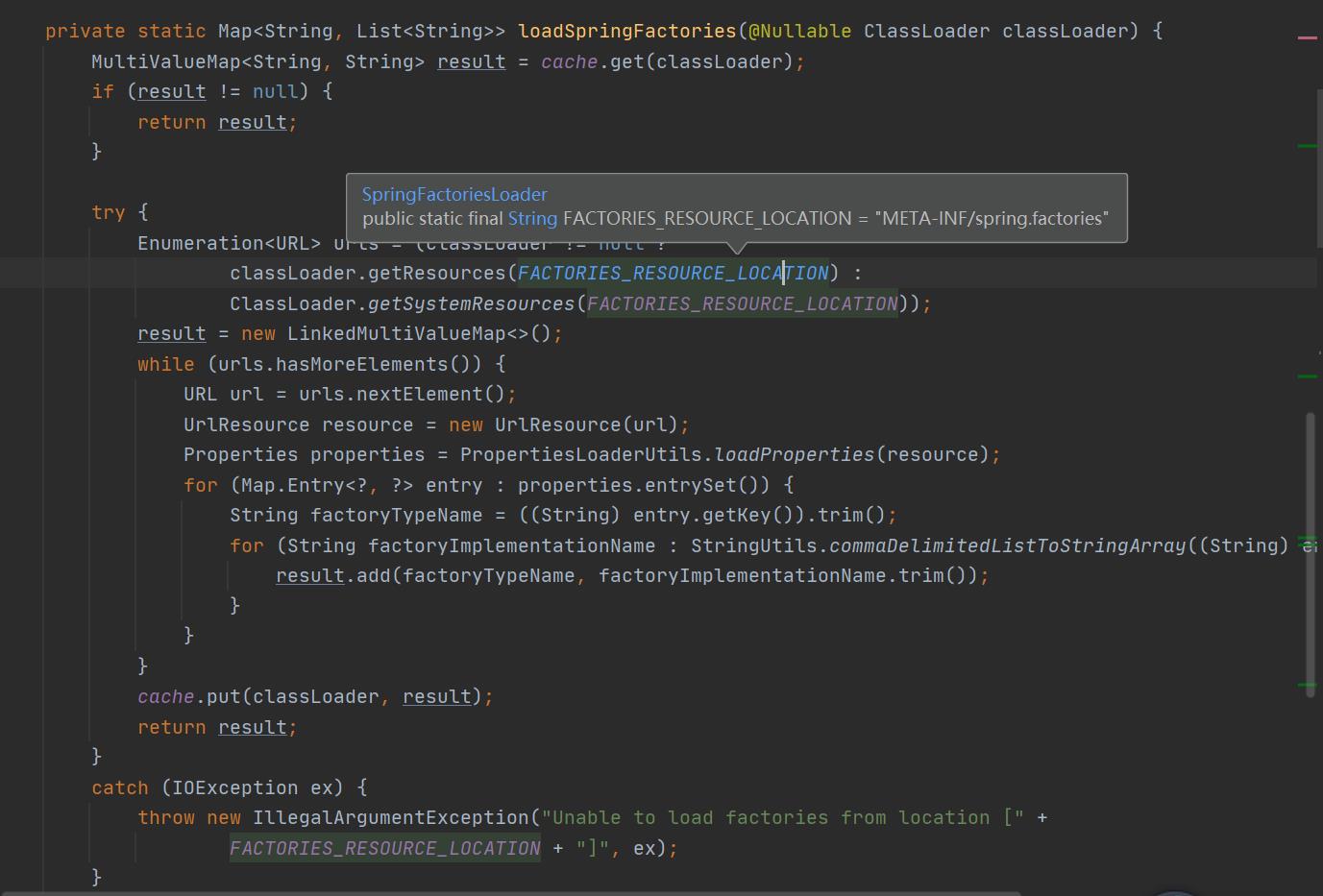
Task: Click LinkedMultiValueMap constructor name
Action: [397, 334]
